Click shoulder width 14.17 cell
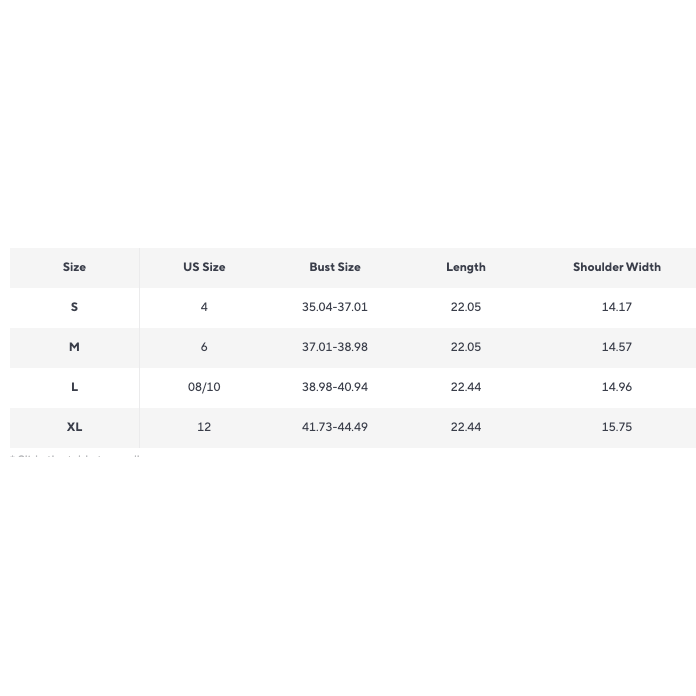The width and height of the screenshot is (696, 696). click(617, 307)
